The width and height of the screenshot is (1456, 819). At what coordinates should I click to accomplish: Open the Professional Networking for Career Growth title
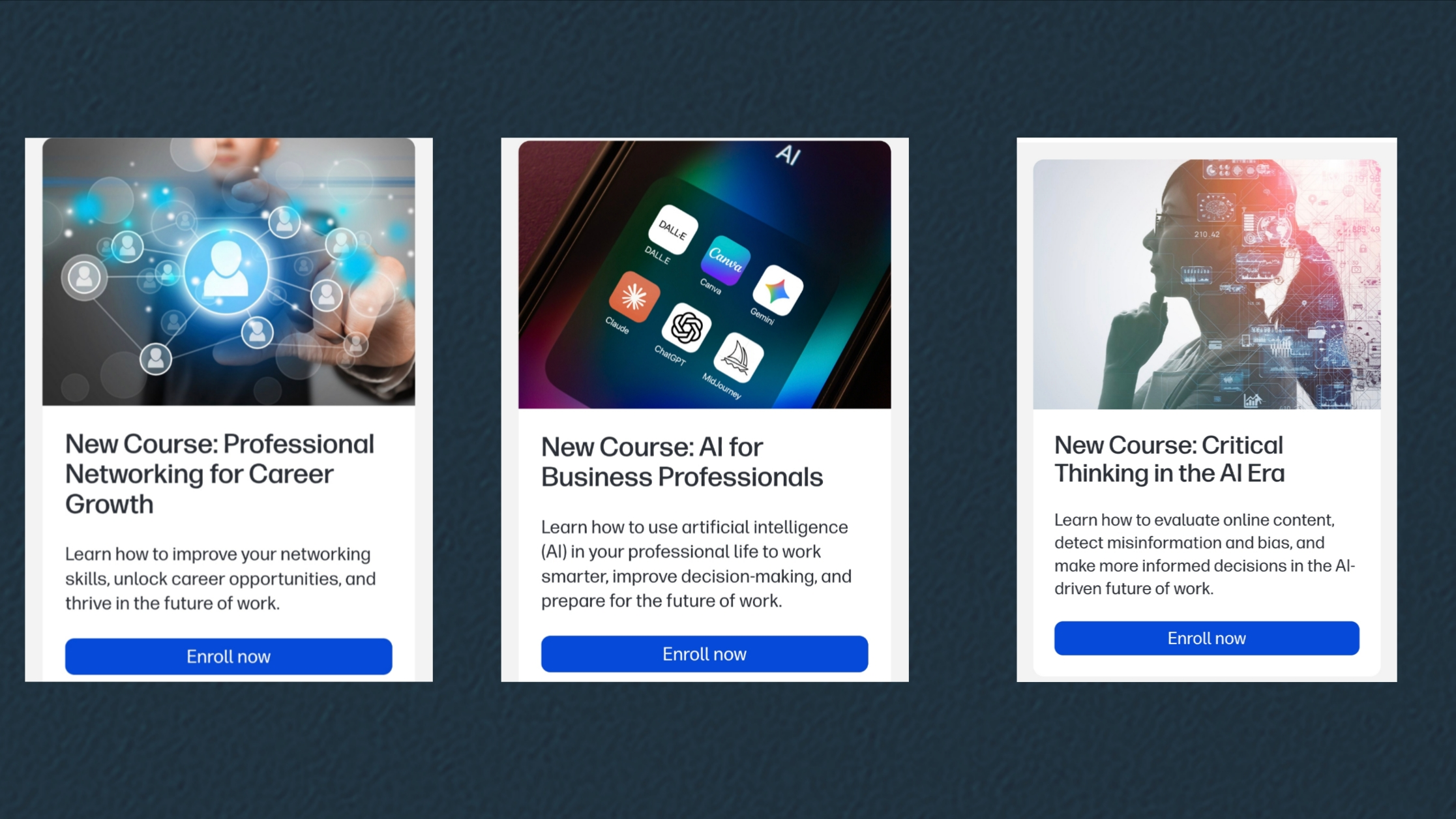point(220,474)
